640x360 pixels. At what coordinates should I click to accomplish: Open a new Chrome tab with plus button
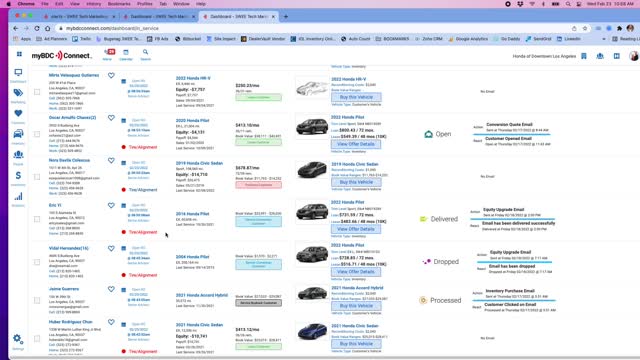click(286, 16)
